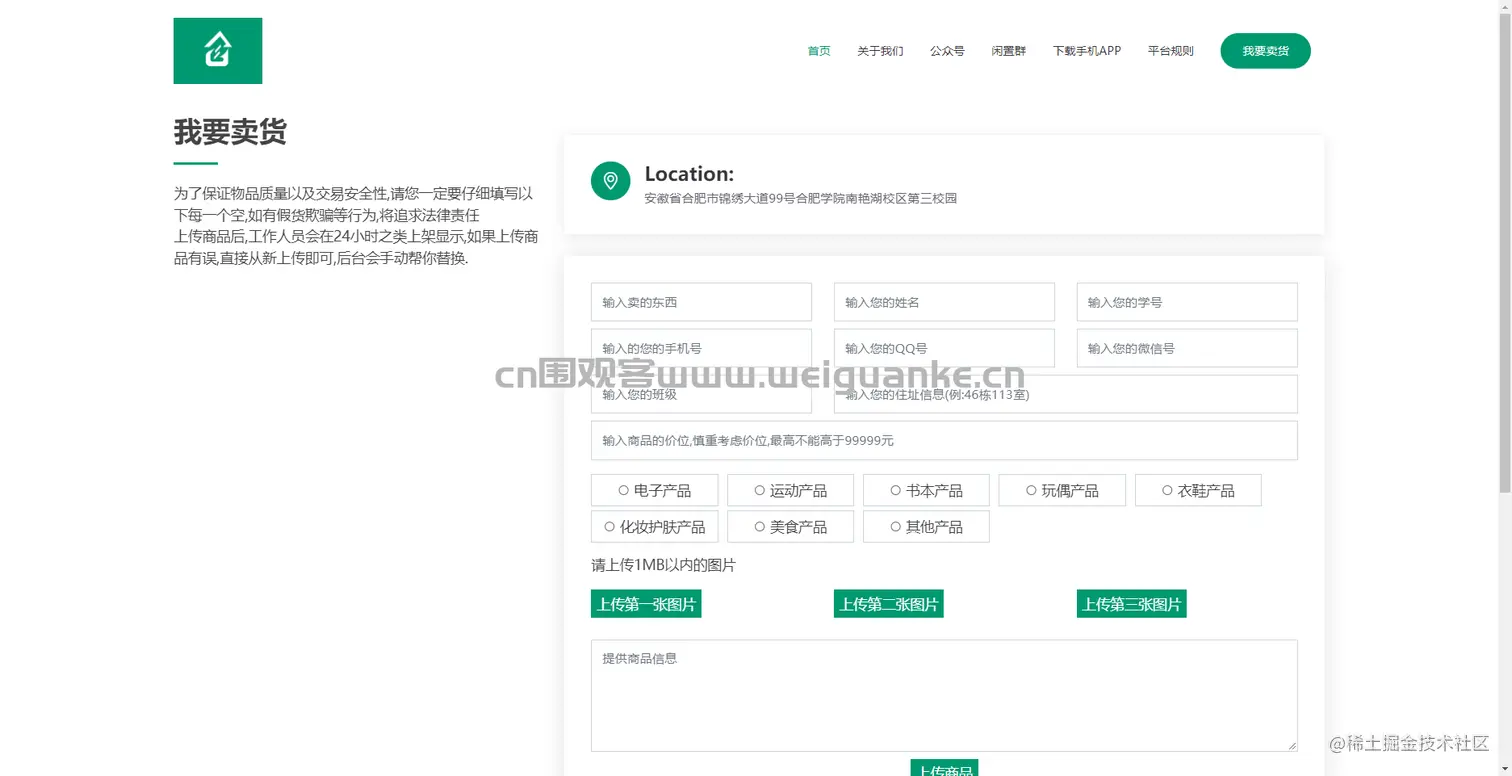
Task: Focus the 输入您的学号 field
Action: [x=1187, y=302]
